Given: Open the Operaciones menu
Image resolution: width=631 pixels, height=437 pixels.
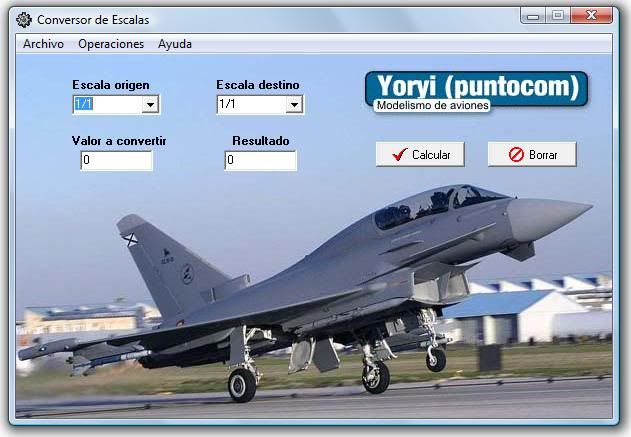Looking at the screenshot, I should pyautogui.click(x=111, y=44).
